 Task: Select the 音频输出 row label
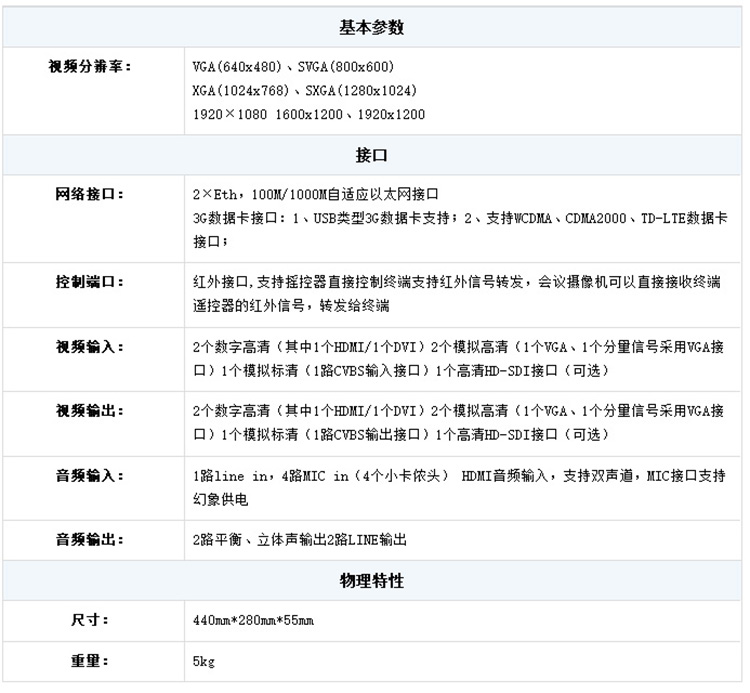tap(90, 539)
